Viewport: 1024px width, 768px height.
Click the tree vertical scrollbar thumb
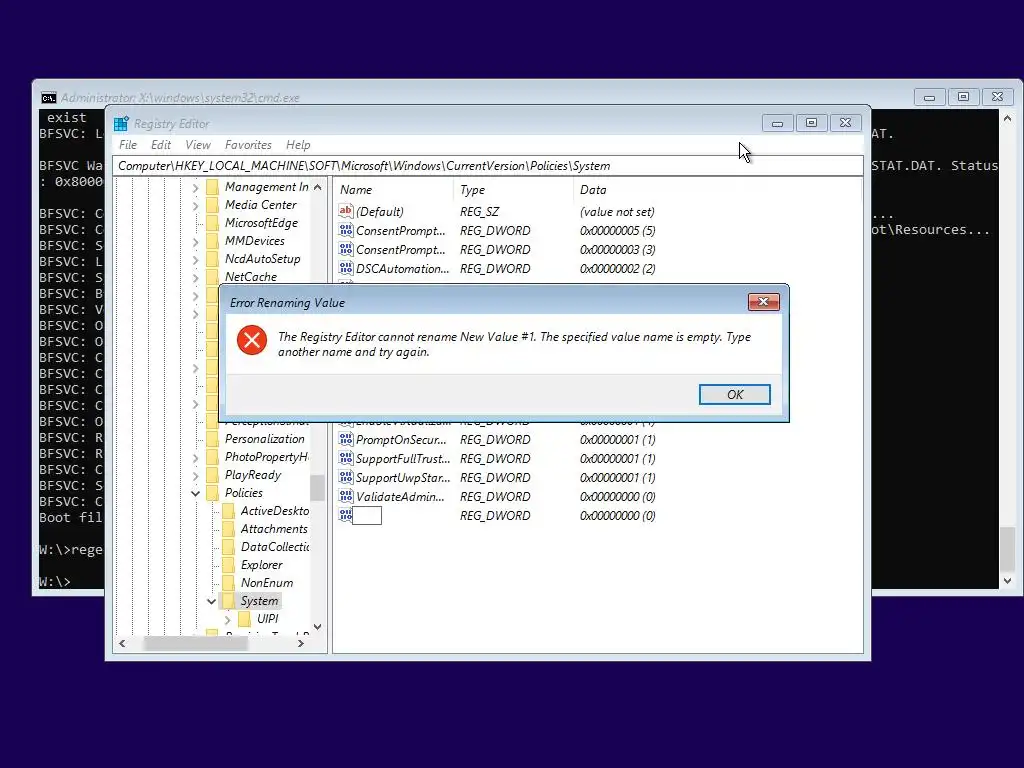click(x=317, y=487)
